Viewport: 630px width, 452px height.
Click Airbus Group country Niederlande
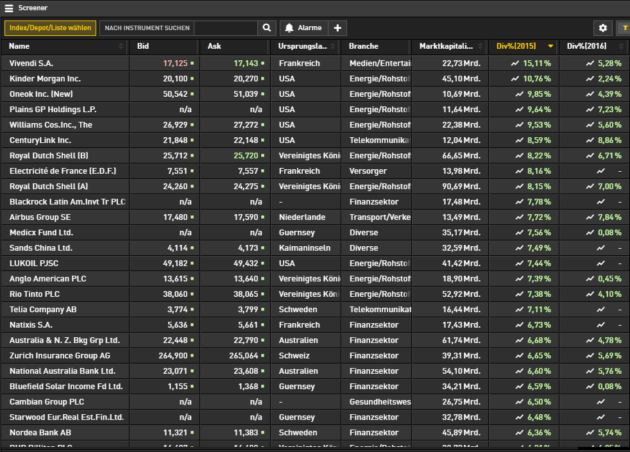click(x=302, y=217)
